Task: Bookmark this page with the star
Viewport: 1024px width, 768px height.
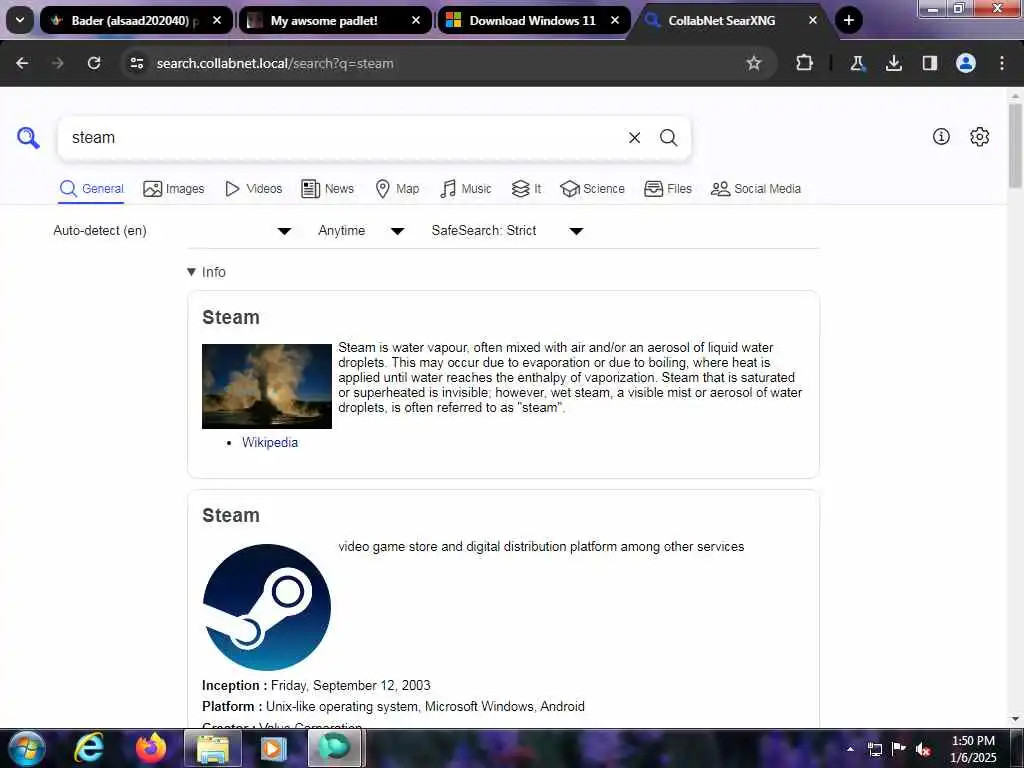Action: [x=754, y=63]
